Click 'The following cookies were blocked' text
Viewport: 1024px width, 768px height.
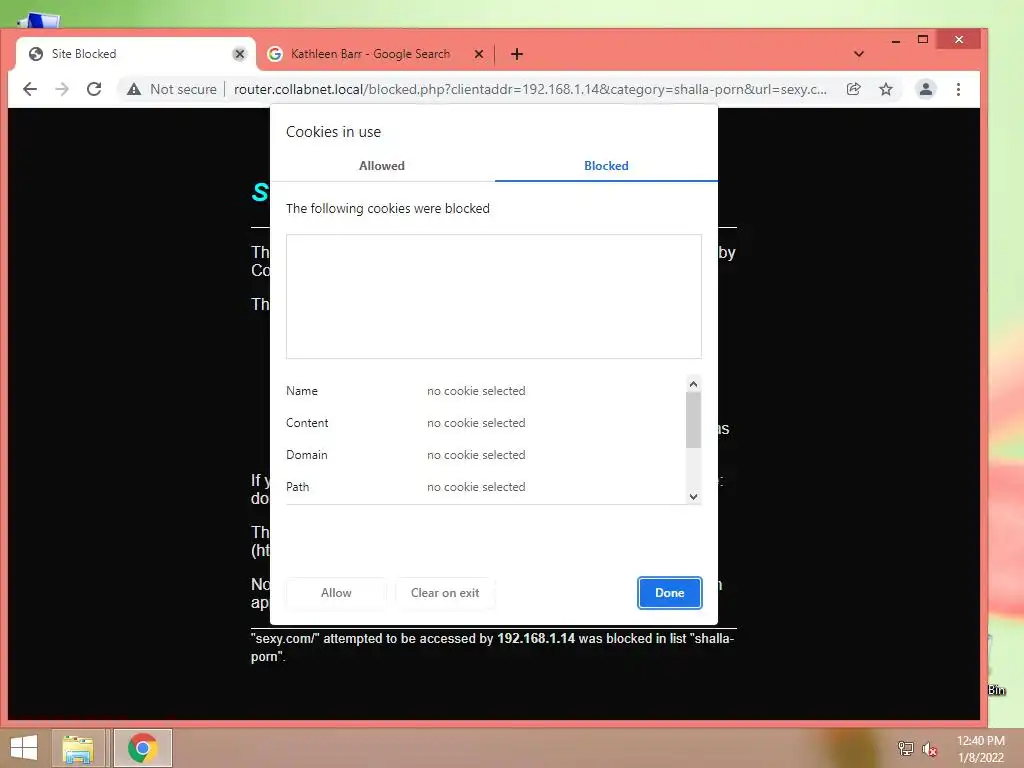[388, 208]
